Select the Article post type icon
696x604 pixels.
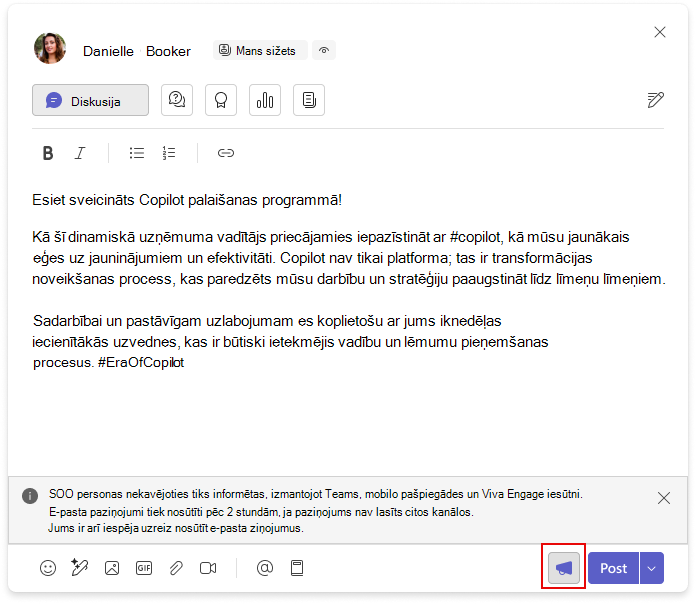(x=308, y=100)
